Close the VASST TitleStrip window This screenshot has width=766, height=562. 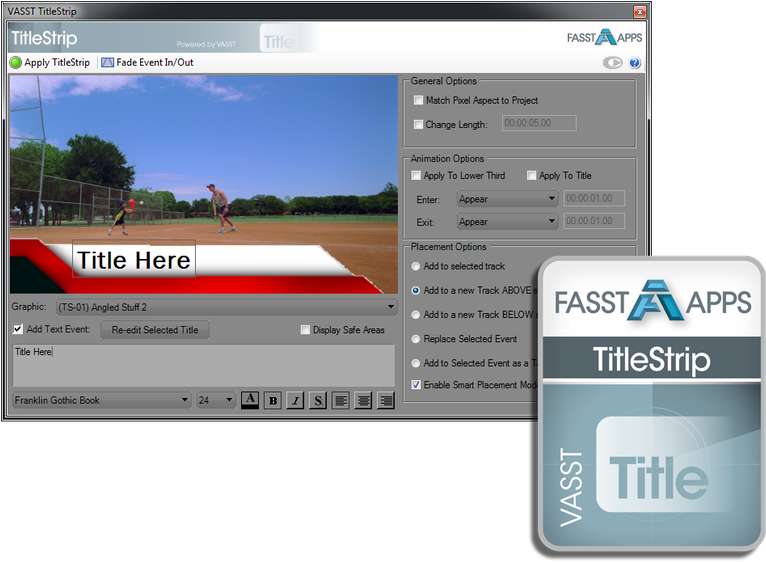point(639,12)
